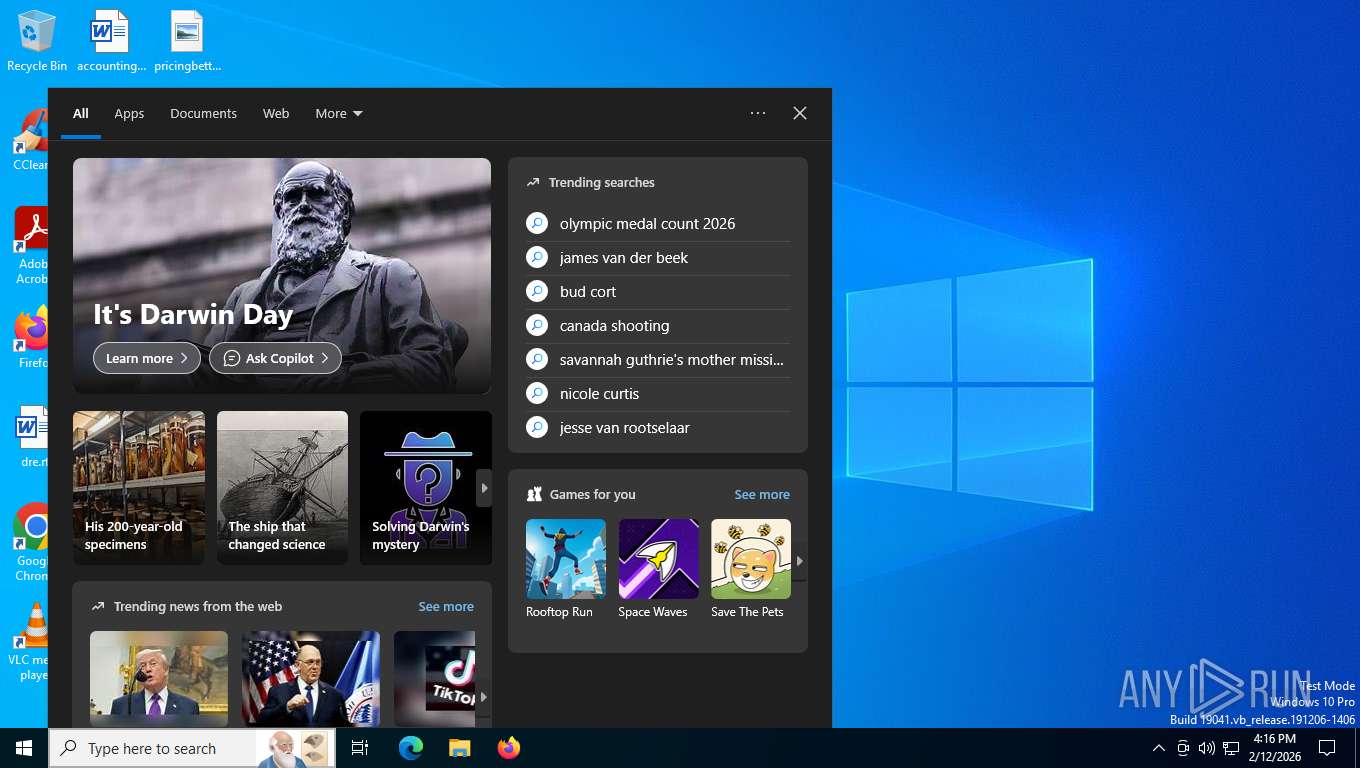Click the Type here to search box
This screenshot has width=1360, height=768.
192,748
